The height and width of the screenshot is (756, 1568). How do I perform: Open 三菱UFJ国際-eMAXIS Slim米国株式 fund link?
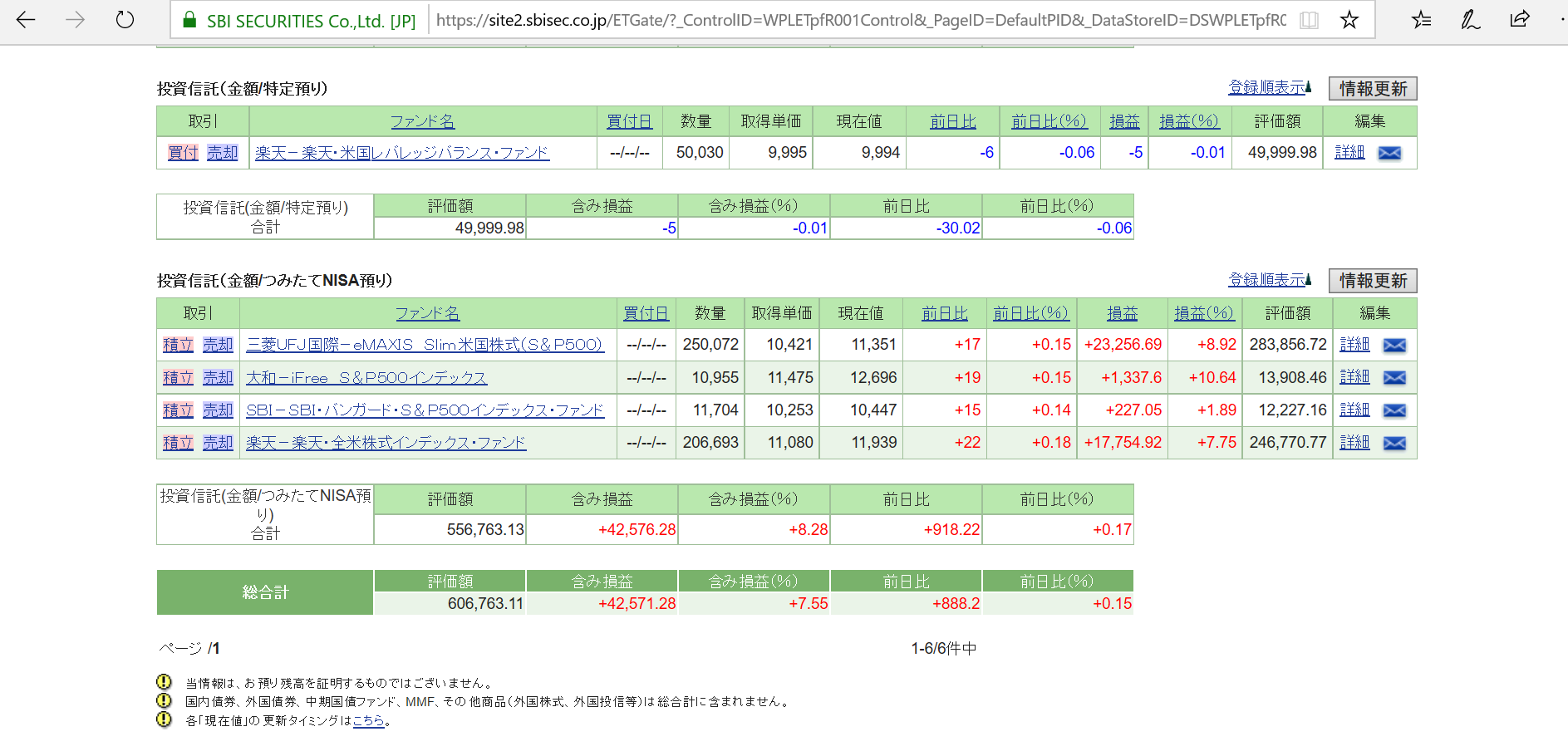[425, 345]
